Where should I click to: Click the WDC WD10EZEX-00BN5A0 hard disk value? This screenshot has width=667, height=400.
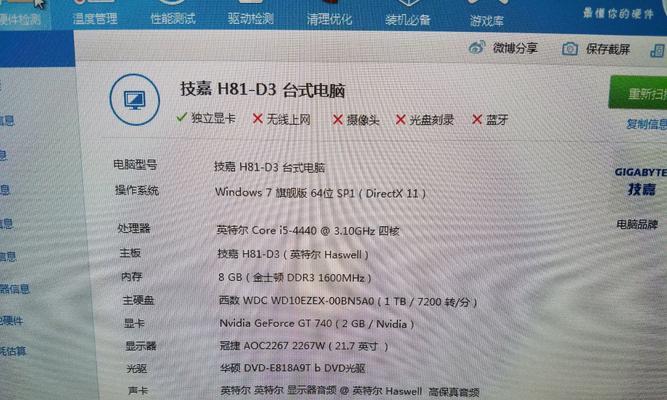[348, 301]
